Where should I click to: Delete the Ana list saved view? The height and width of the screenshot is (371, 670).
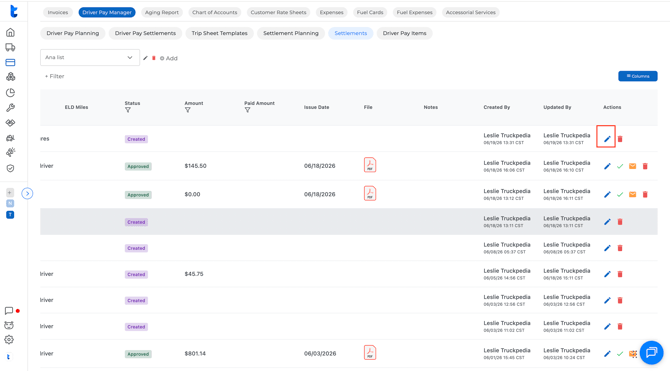coord(154,58)
